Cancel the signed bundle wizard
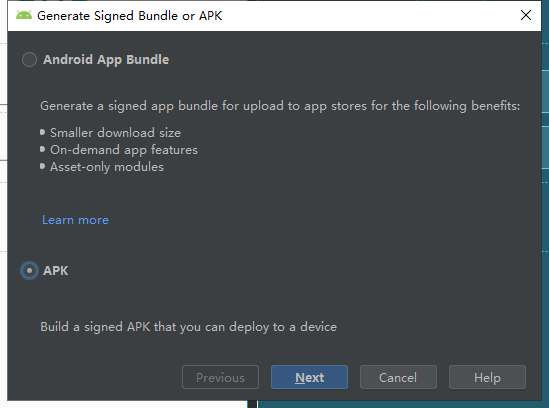Image resolution: width=549 pixels, height=408 pixels. pos(398,377)
